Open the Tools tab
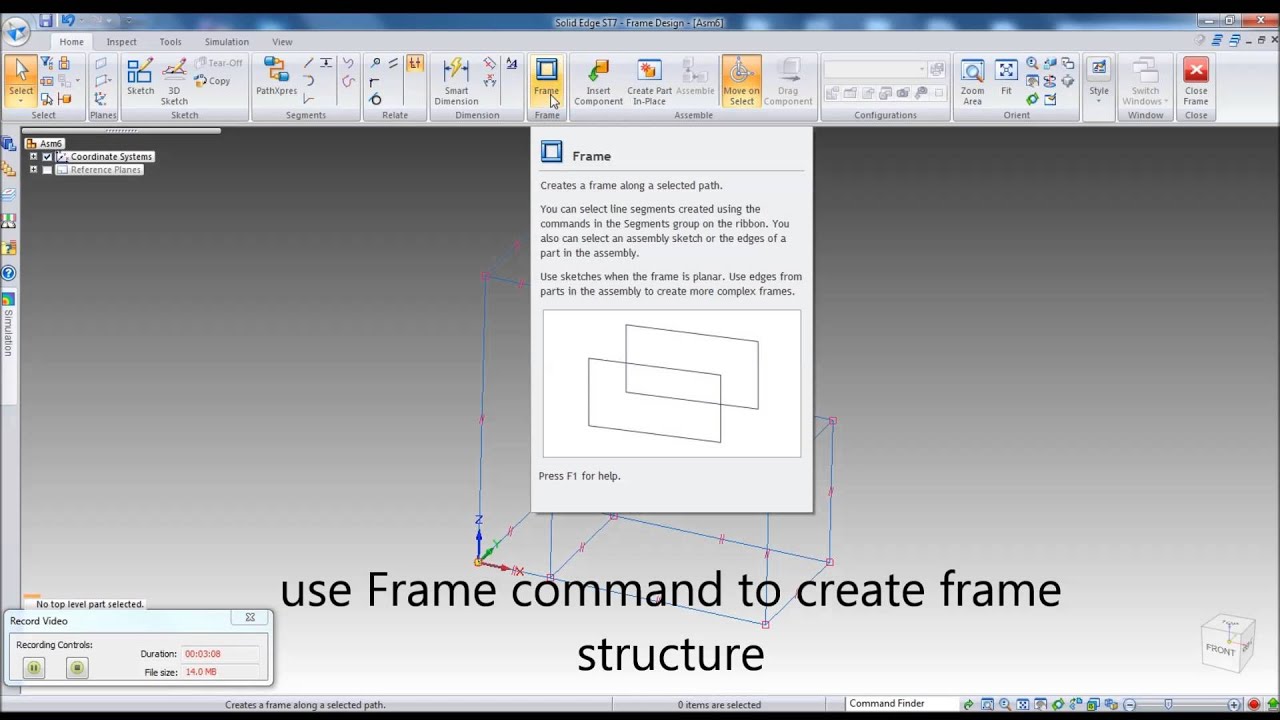 click(171, 42)
